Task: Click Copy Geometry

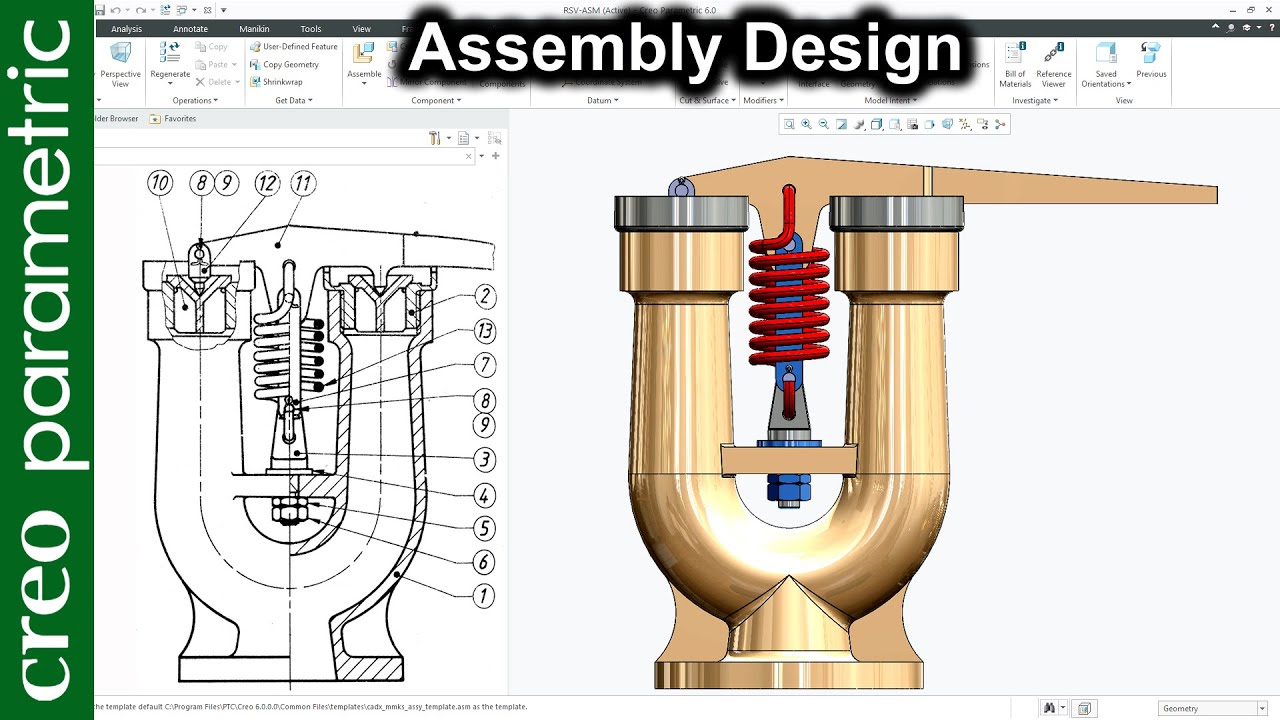Action: pyautogui.click(x=284, y=64)
